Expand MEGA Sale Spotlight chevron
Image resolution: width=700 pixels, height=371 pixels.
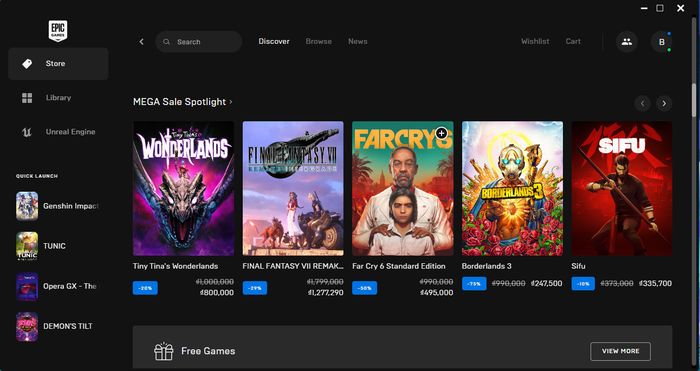[x=231, y=102]
